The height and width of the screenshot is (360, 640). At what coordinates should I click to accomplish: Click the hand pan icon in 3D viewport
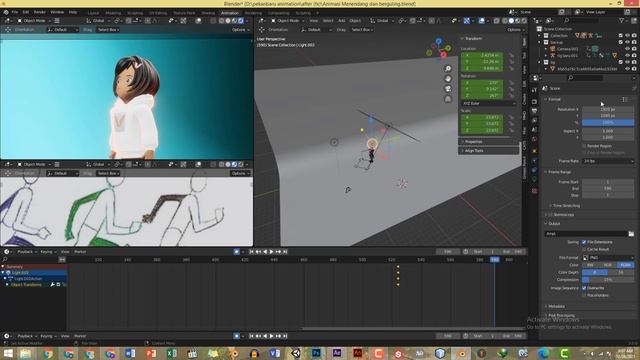[x=448, y=79]
